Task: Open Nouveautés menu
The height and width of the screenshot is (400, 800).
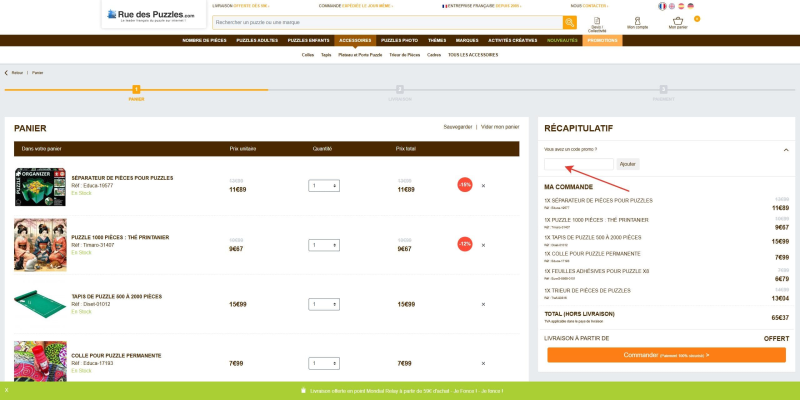Action: click(562, 40)
